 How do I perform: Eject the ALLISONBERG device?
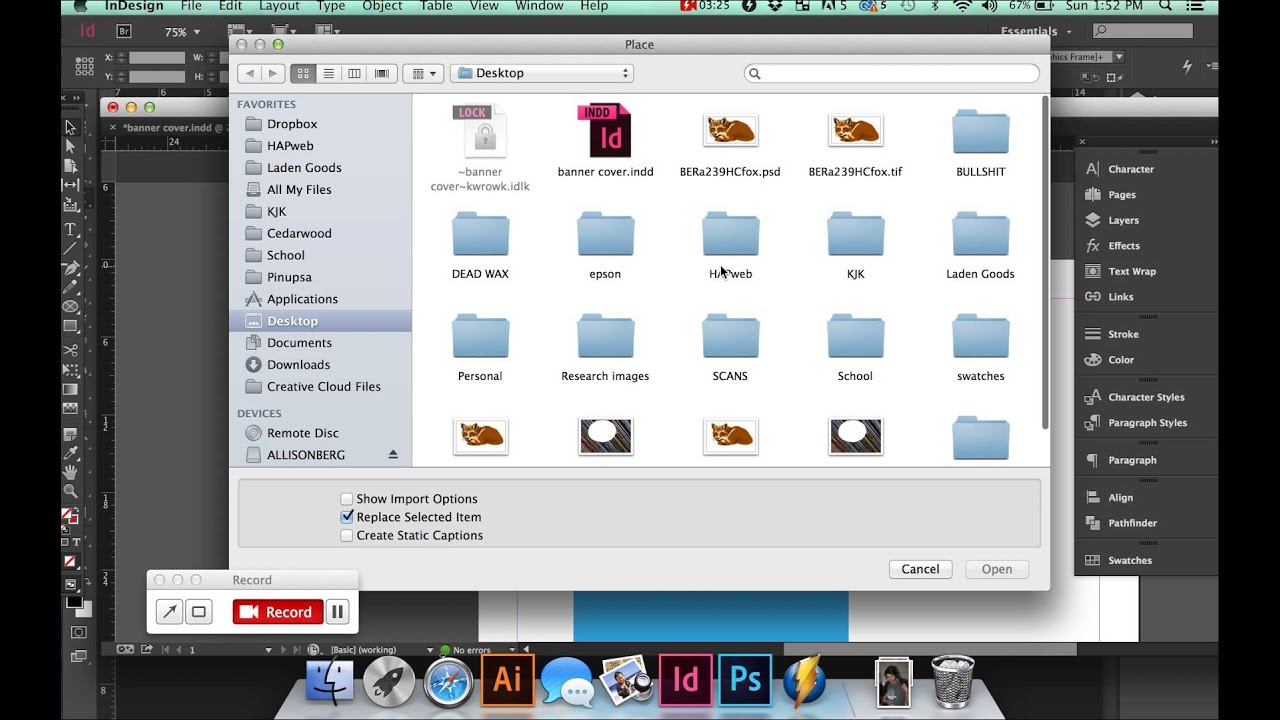pos(393,455)
